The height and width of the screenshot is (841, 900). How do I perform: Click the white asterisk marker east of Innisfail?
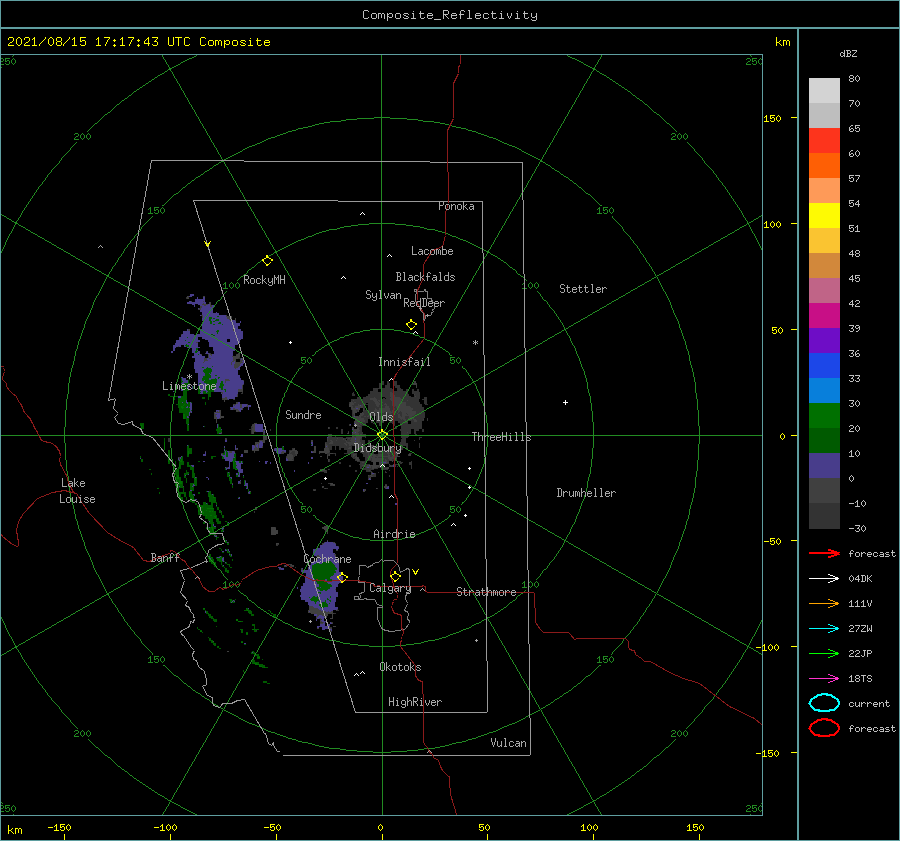tap(475, 343)
